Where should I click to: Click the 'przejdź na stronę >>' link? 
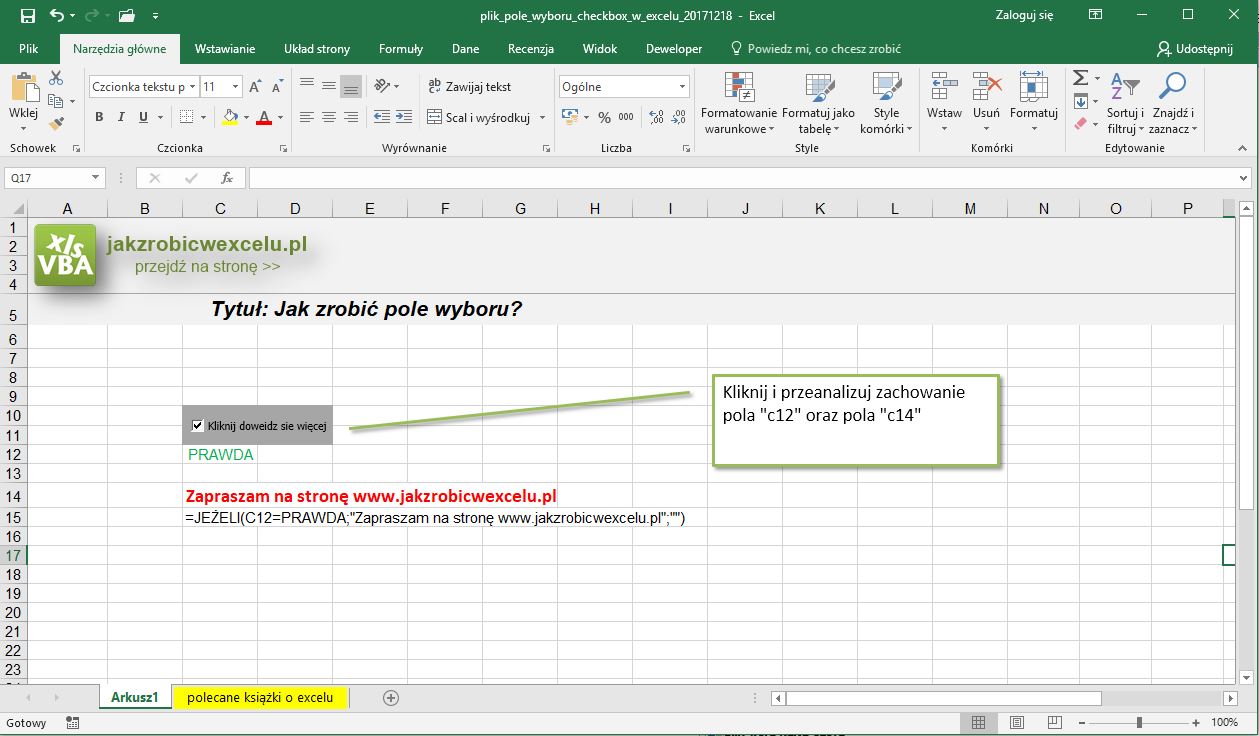click(208, 267)
